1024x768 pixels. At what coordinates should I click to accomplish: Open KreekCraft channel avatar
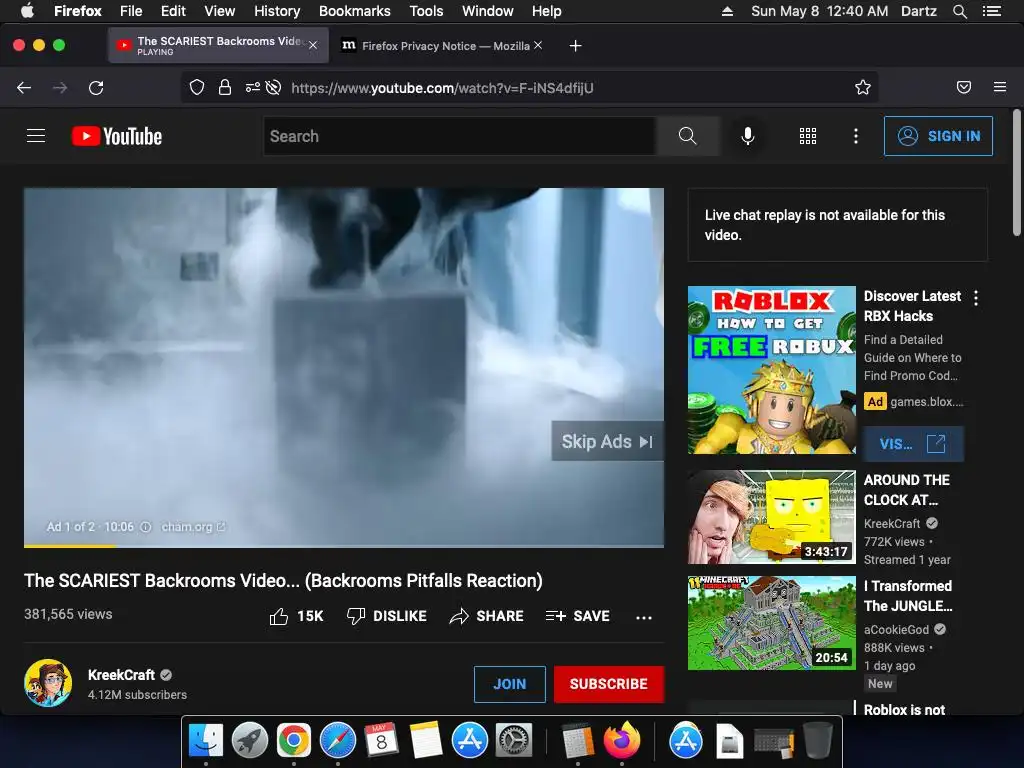click(x=48, y=683)
